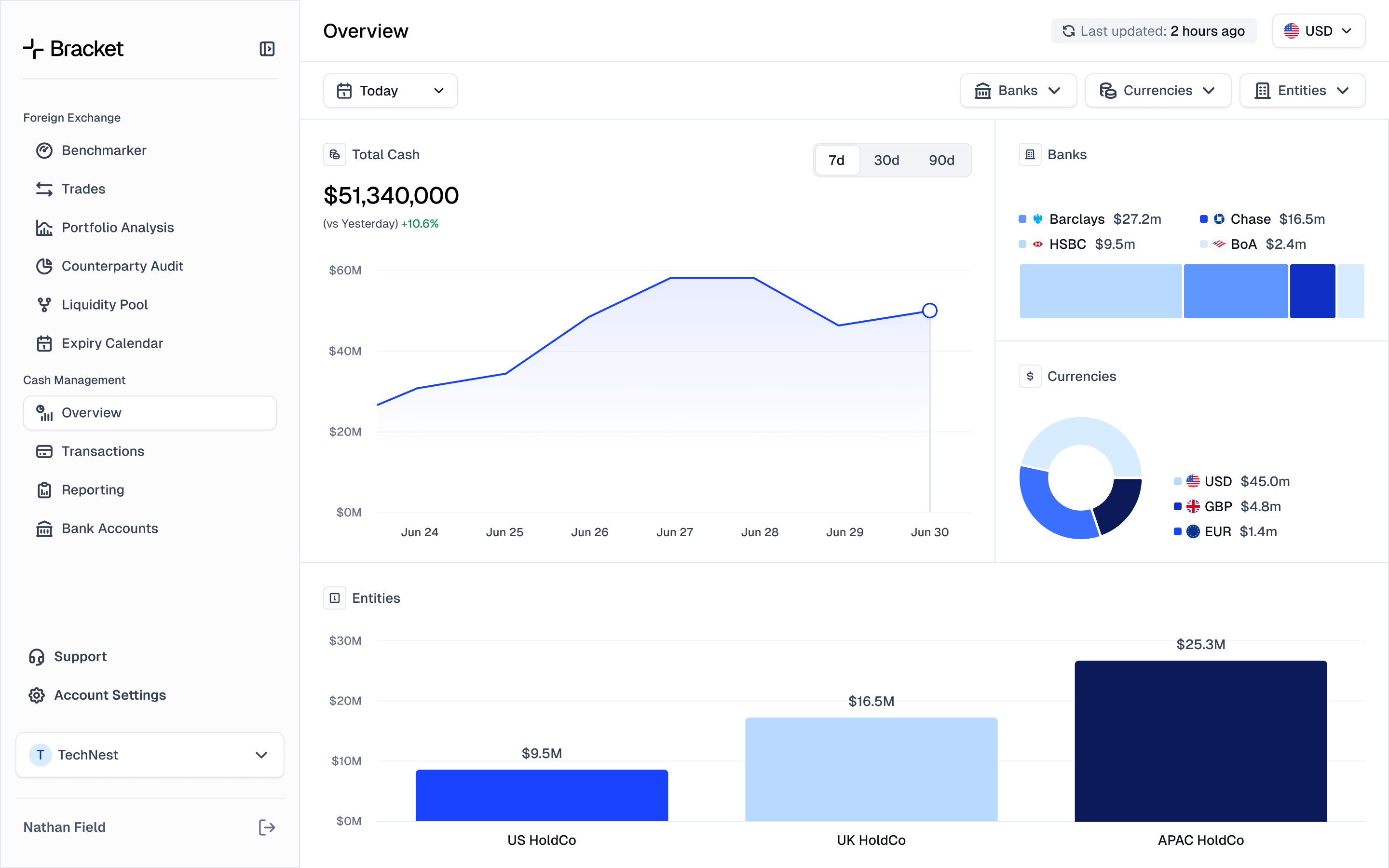Click the logout icon beside Nathan Field
1389x868 pixels.
pos(267,827)
